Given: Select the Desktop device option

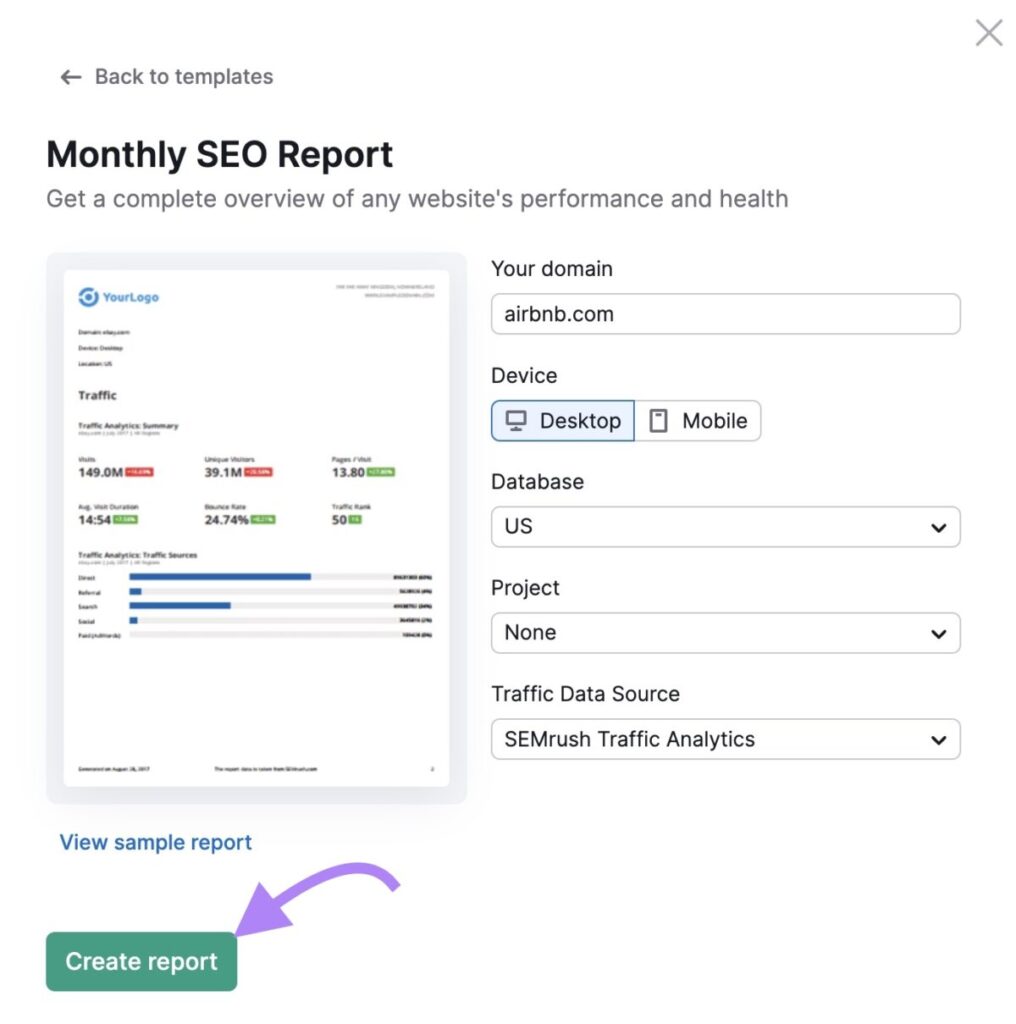Looking at the screenshot, I should 563,421.
